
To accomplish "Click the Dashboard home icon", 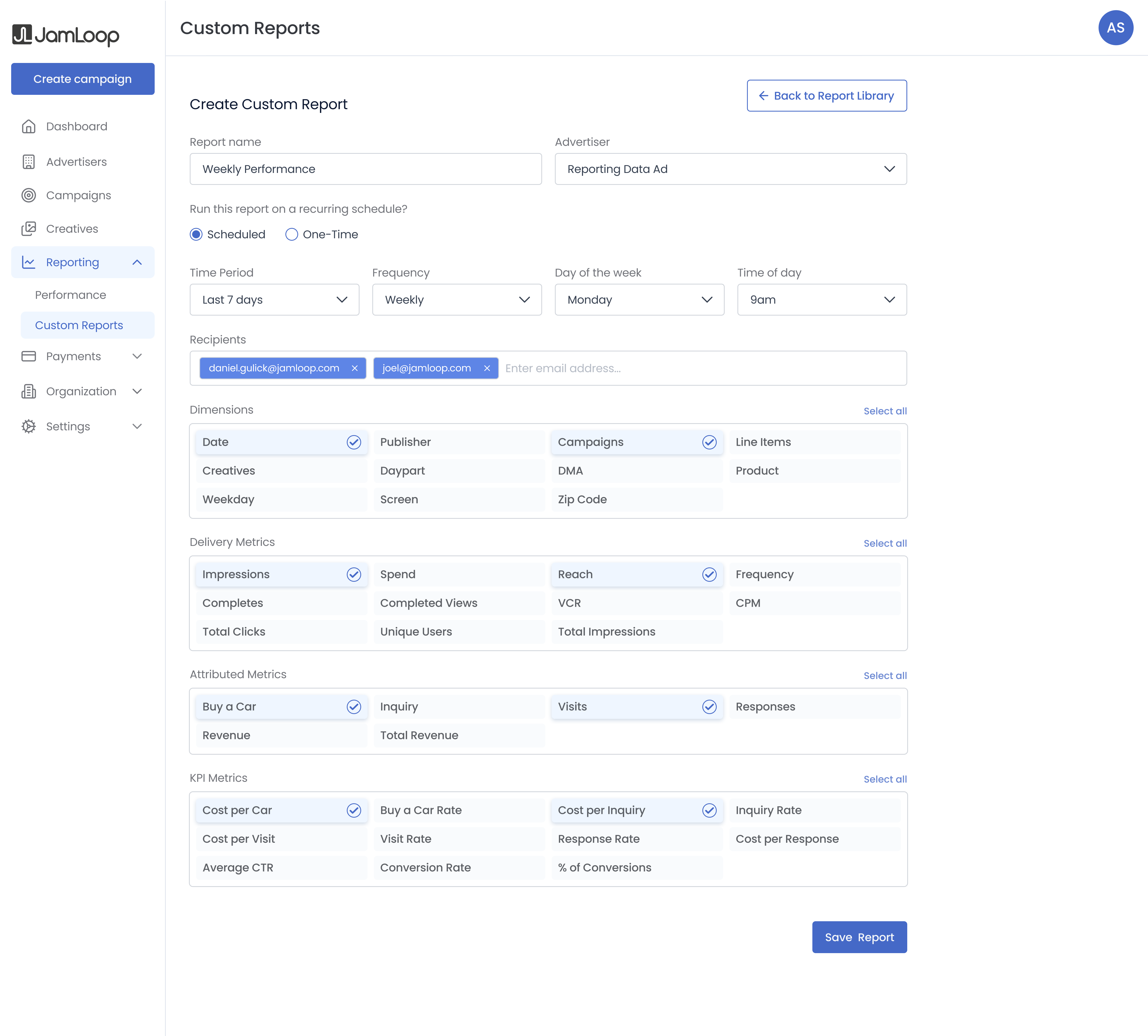I will click(x=28, y=126).
